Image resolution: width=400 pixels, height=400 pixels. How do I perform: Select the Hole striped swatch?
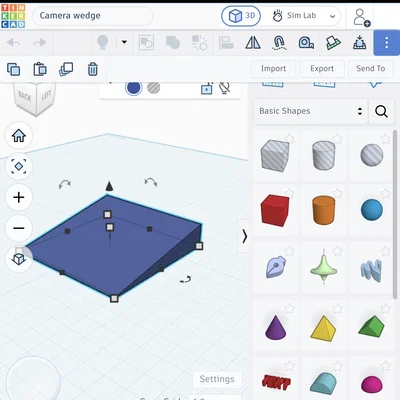(154, 88)
